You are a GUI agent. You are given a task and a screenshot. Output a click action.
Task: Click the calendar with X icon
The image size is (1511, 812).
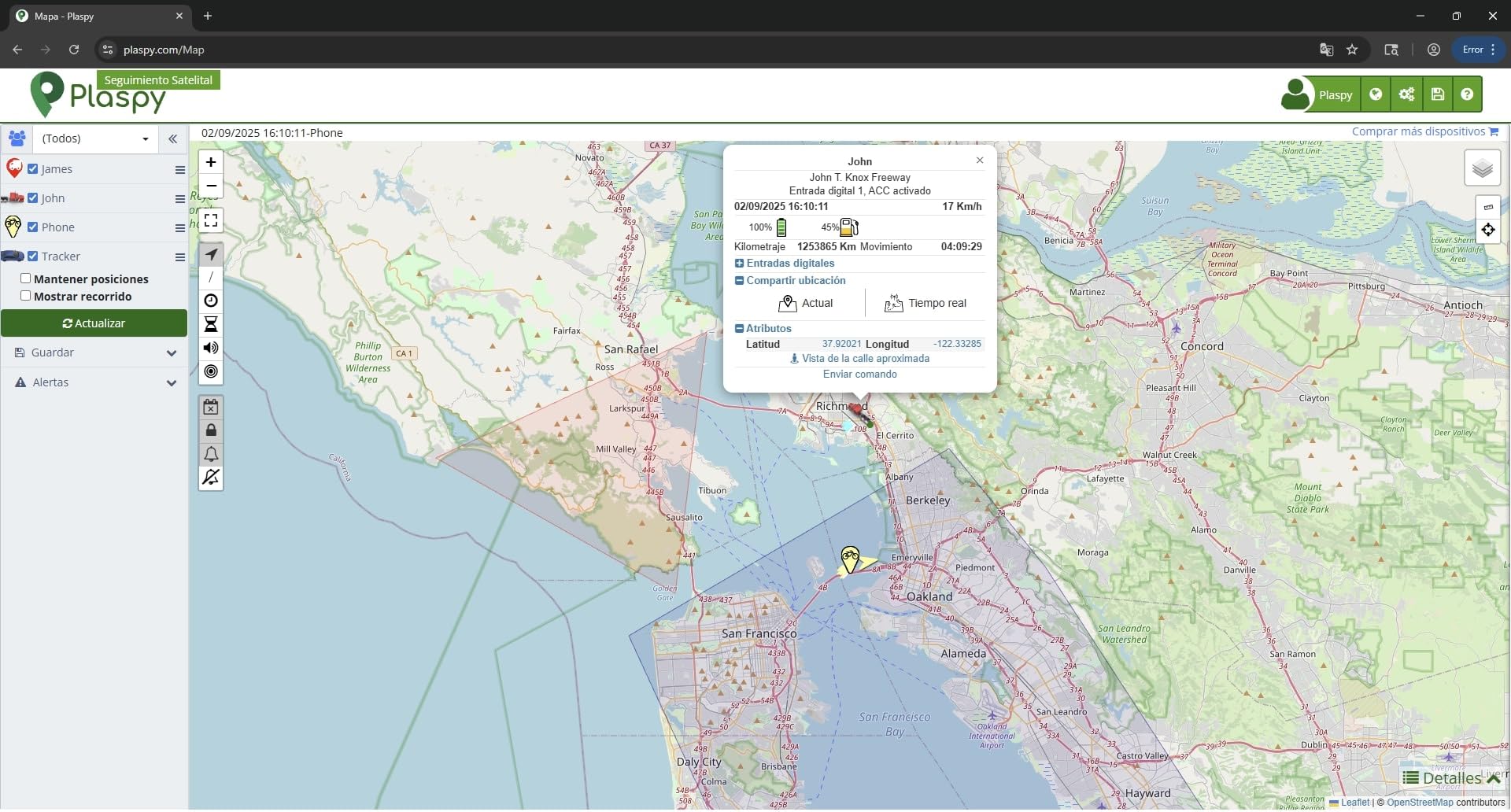click(211, 407)
